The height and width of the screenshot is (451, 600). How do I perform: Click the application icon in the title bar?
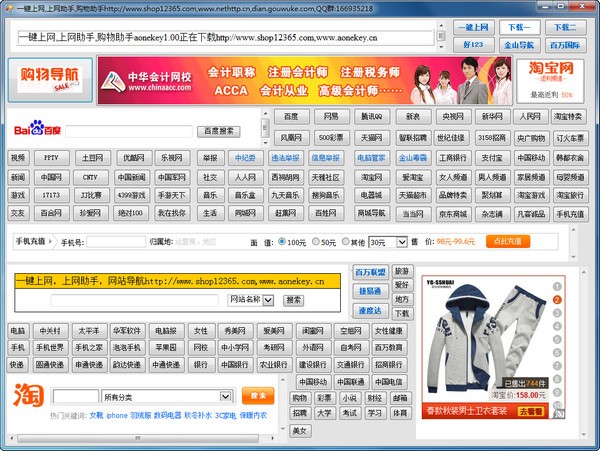(x=9, y=8)
